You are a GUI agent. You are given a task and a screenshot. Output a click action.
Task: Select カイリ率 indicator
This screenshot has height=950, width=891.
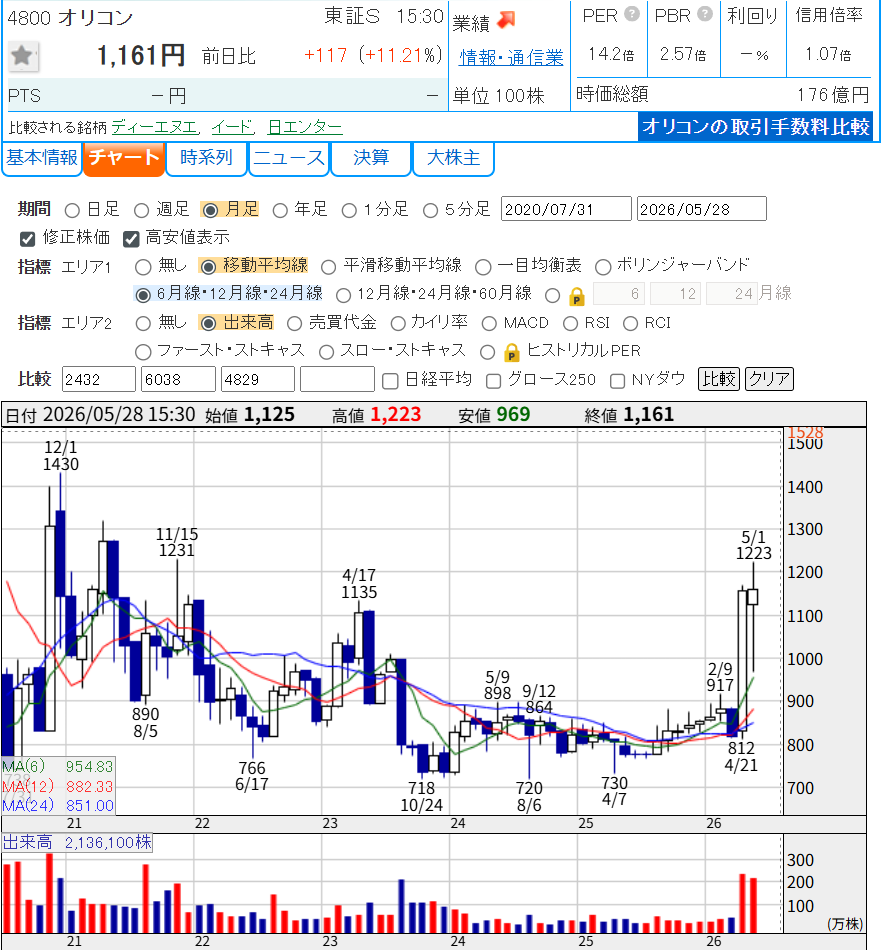point(398,324)
